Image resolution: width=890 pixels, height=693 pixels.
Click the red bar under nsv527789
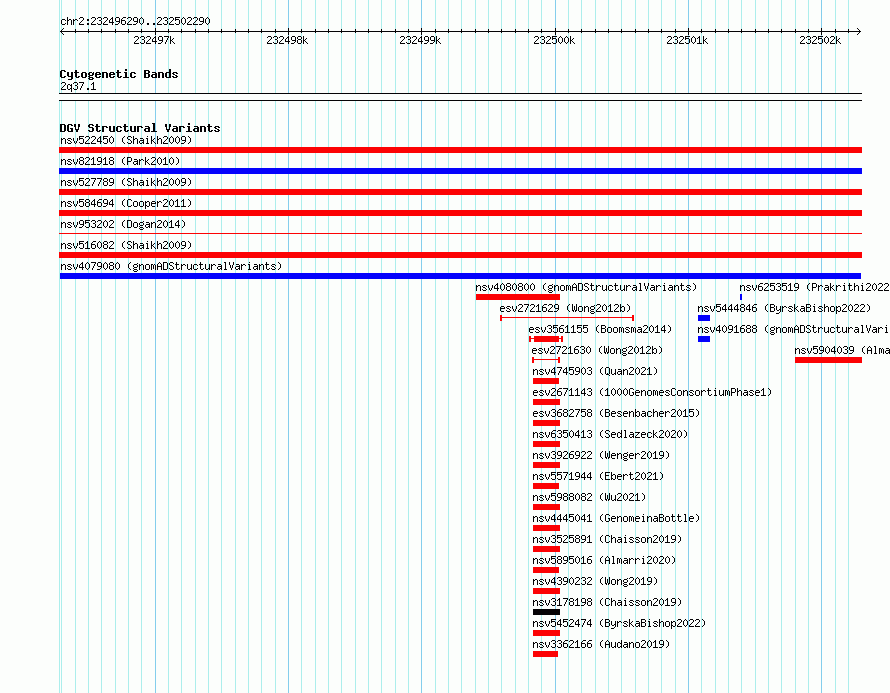pos(460,192)
